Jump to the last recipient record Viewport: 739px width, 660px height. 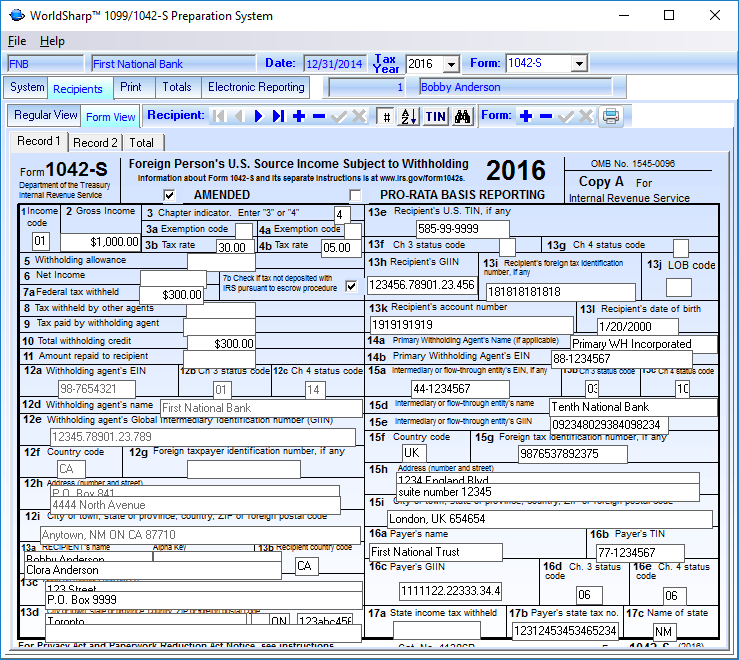coord(278,116)
